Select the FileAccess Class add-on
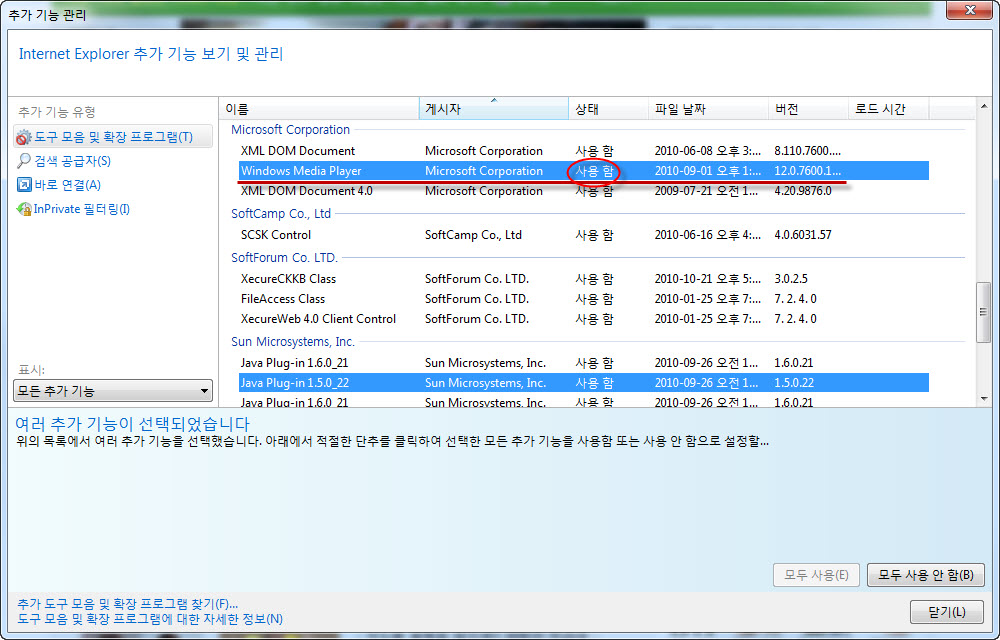The image size is (1000, 640). pyautogui.click(x=584, y=298)
